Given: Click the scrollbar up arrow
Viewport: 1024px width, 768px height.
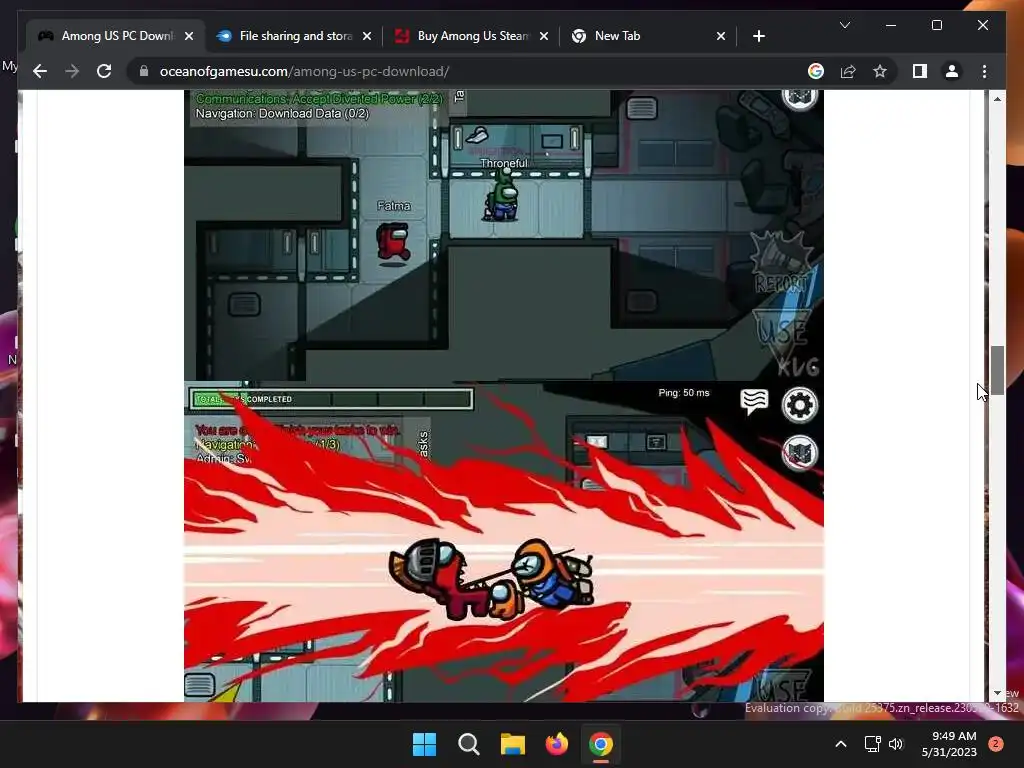Looking at the screenshot, I should (997, 99).
